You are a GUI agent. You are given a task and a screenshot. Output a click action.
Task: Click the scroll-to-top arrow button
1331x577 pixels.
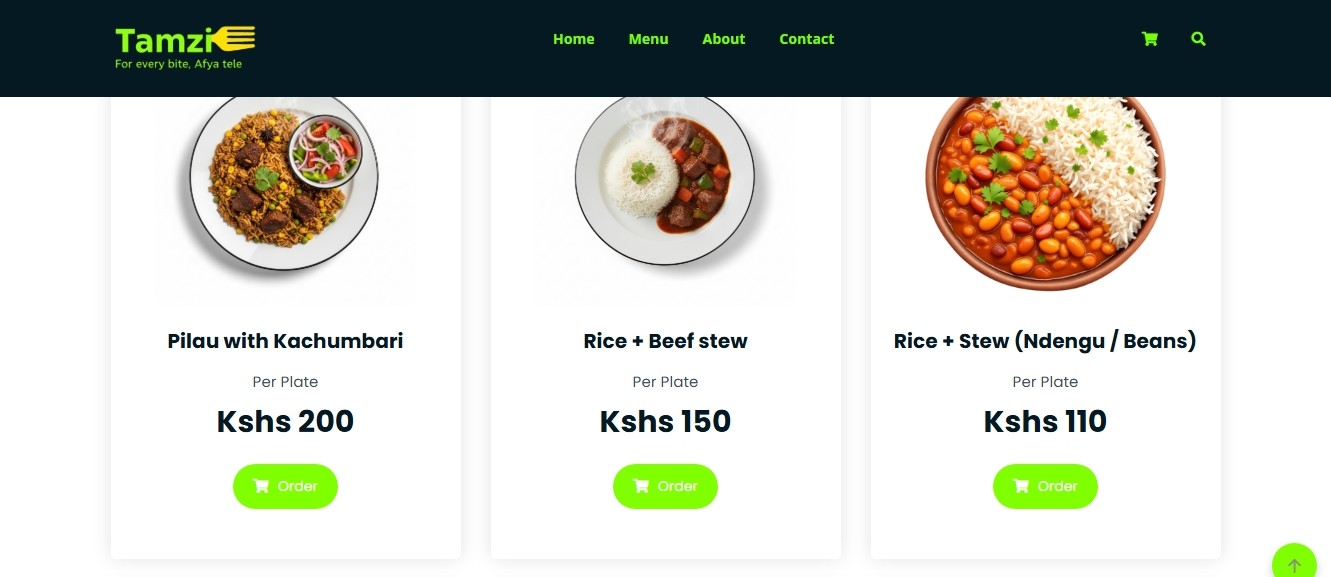(x=1294, y=565)
